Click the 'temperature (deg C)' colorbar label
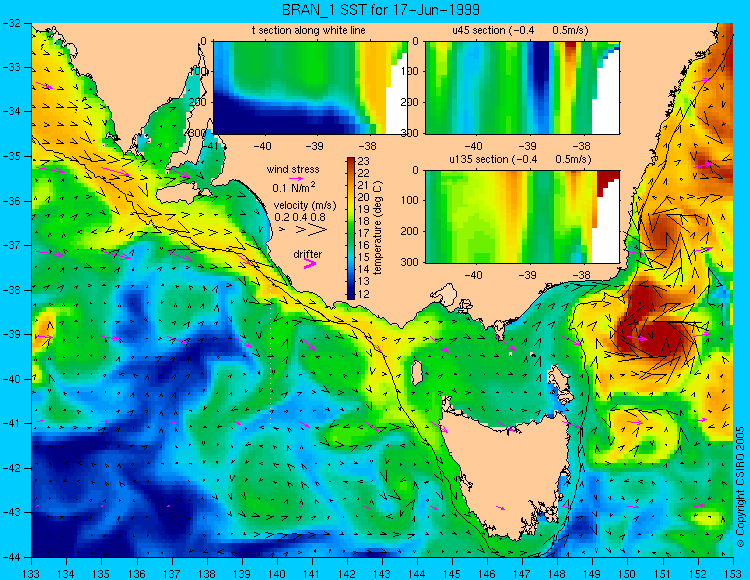 (x=378, y=228)
